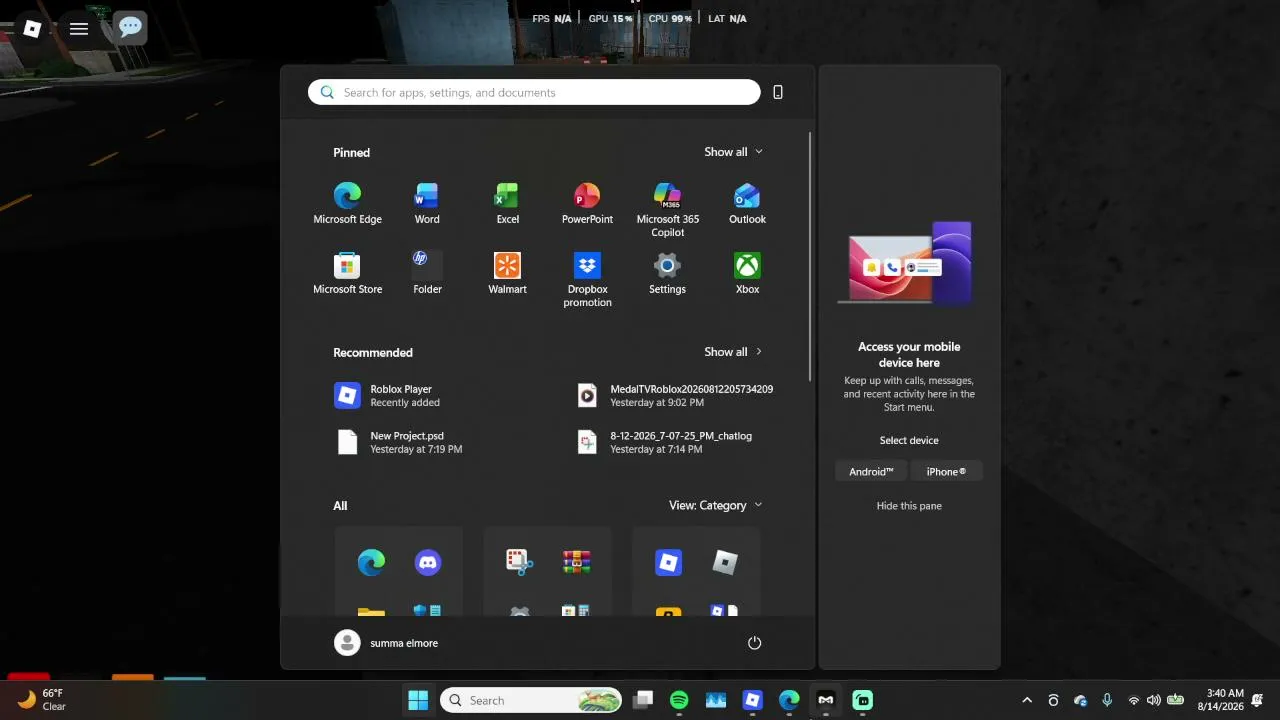Screen dimensions: 1280x720
Task: Launch the Walmart pinned app
Action: (507, 273)
